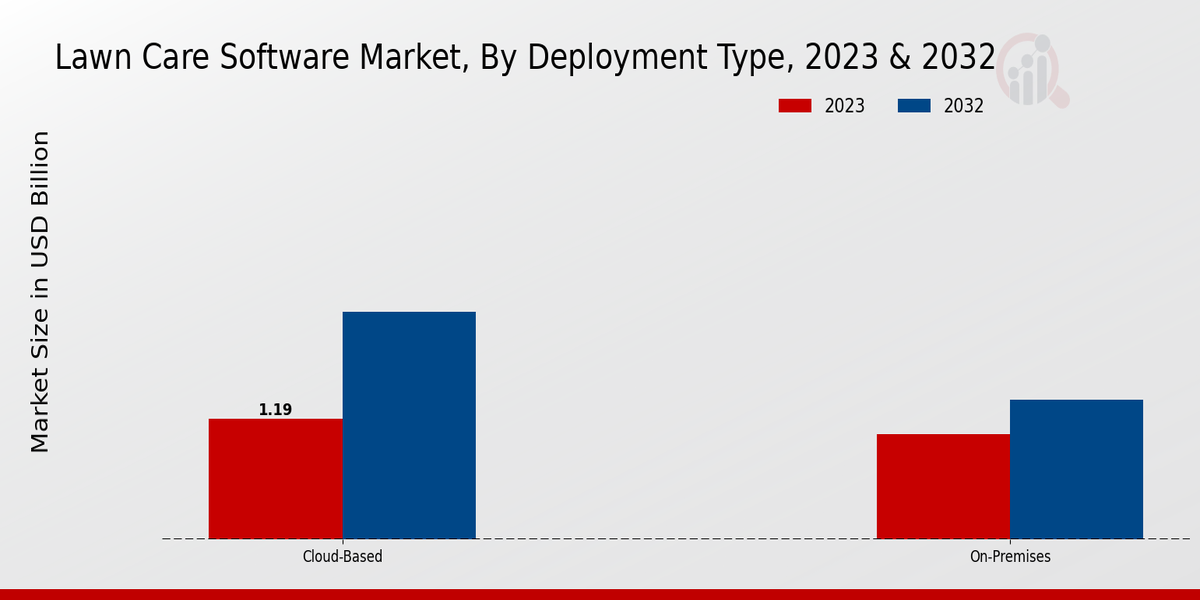Click the magnifier handle of the watermark logo
This screenshot has height=600, width=1200.
click(1059, 97)
